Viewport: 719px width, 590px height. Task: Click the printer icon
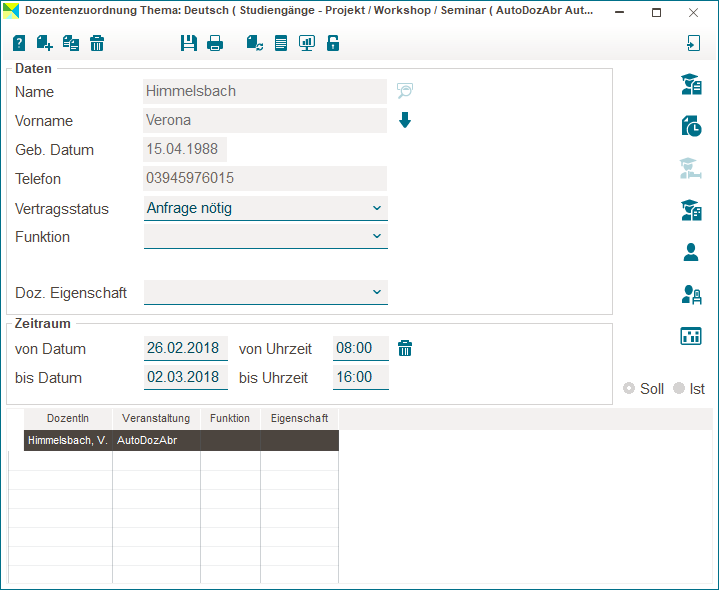(x=215, y=43)
